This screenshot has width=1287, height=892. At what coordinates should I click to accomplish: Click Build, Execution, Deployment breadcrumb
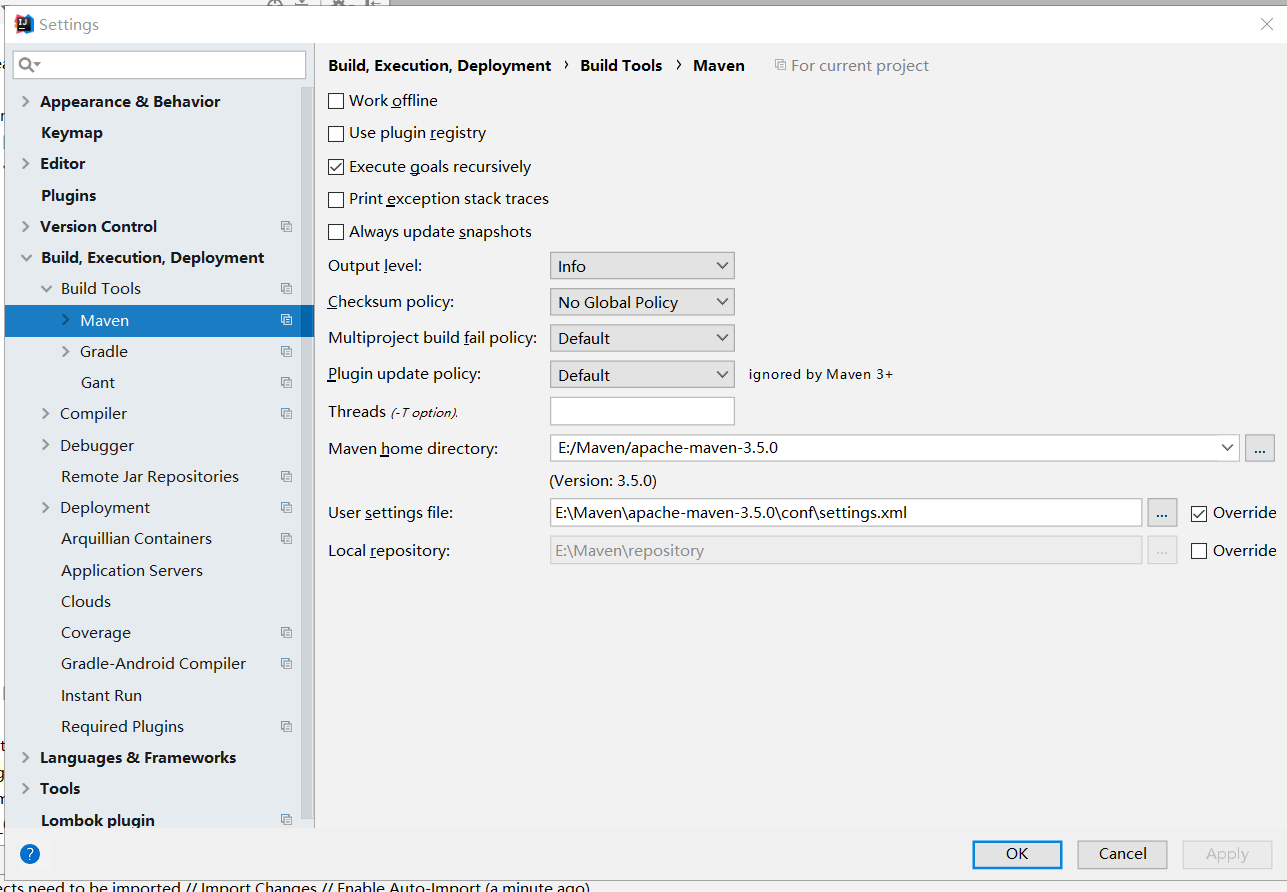pos(440,65)
